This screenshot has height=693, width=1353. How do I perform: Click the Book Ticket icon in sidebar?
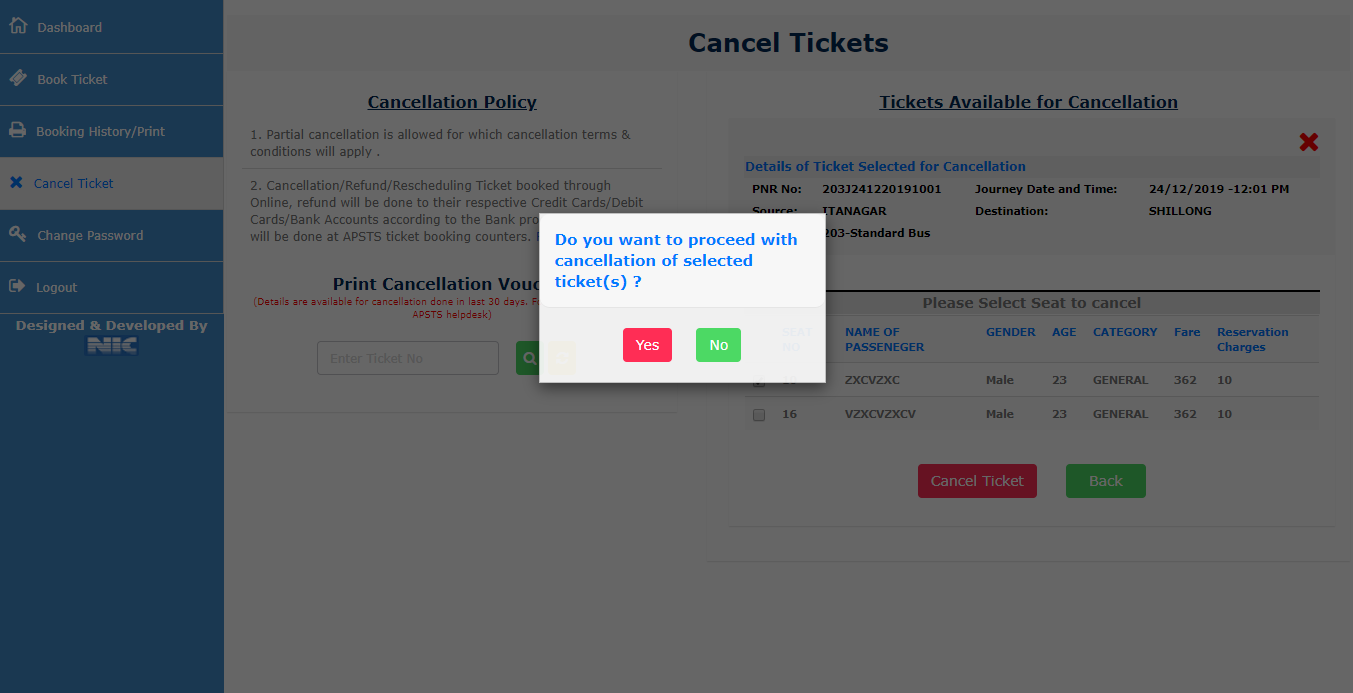[17, 78]
